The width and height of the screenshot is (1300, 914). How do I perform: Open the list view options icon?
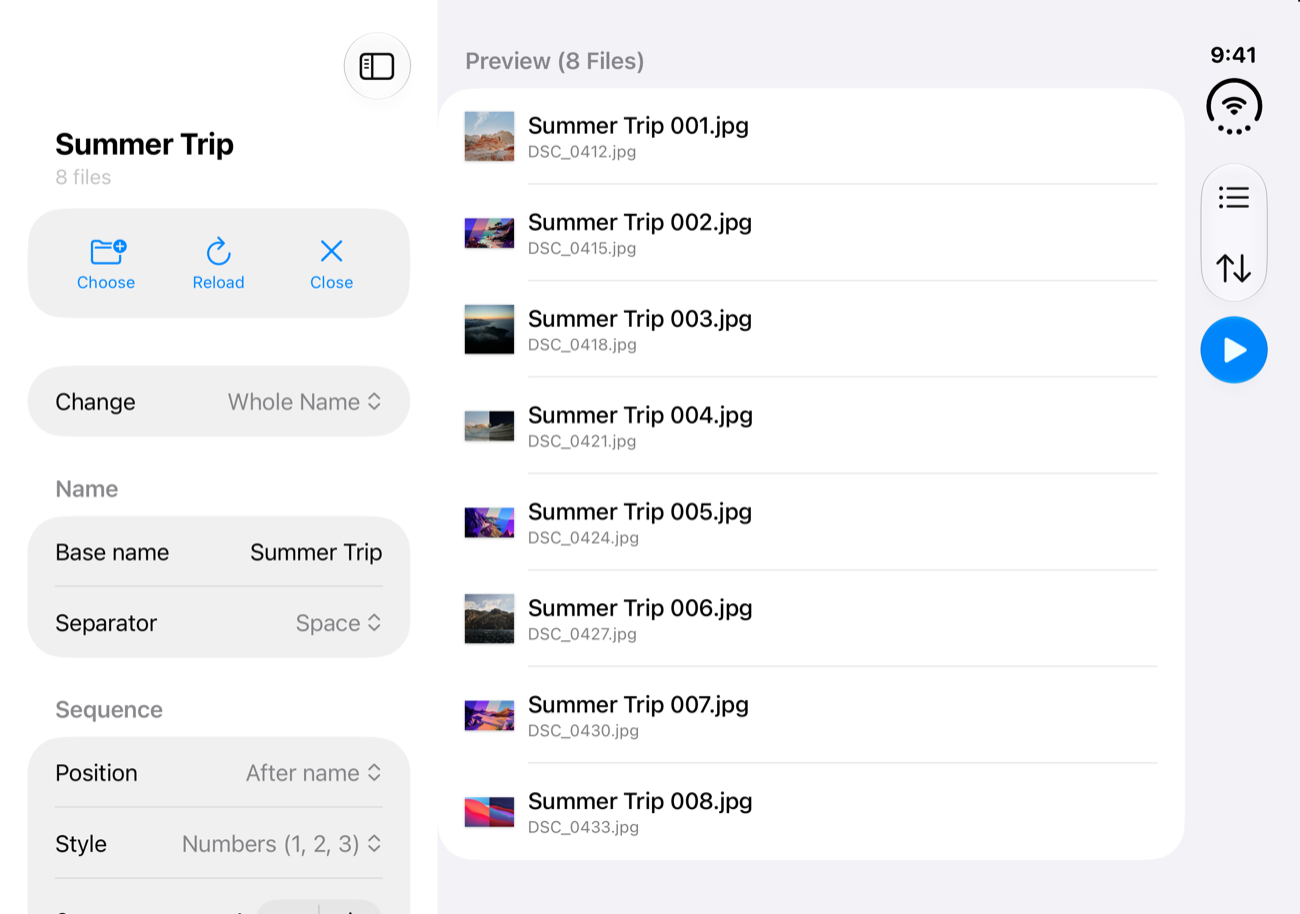click(1234, 197)
